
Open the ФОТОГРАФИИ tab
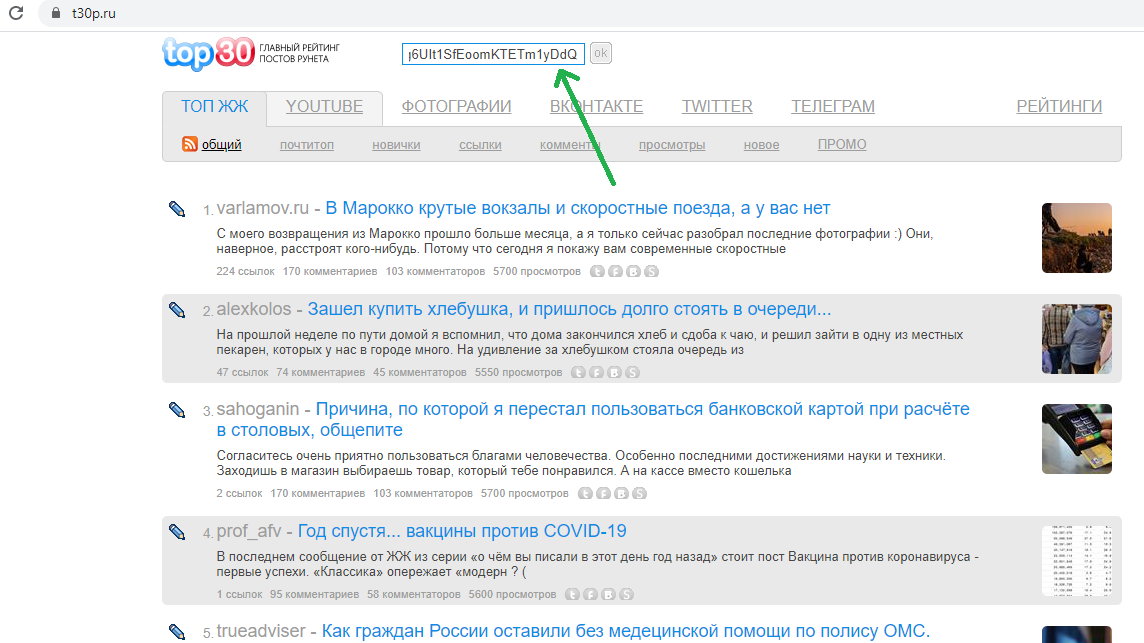tap(456, 107)
